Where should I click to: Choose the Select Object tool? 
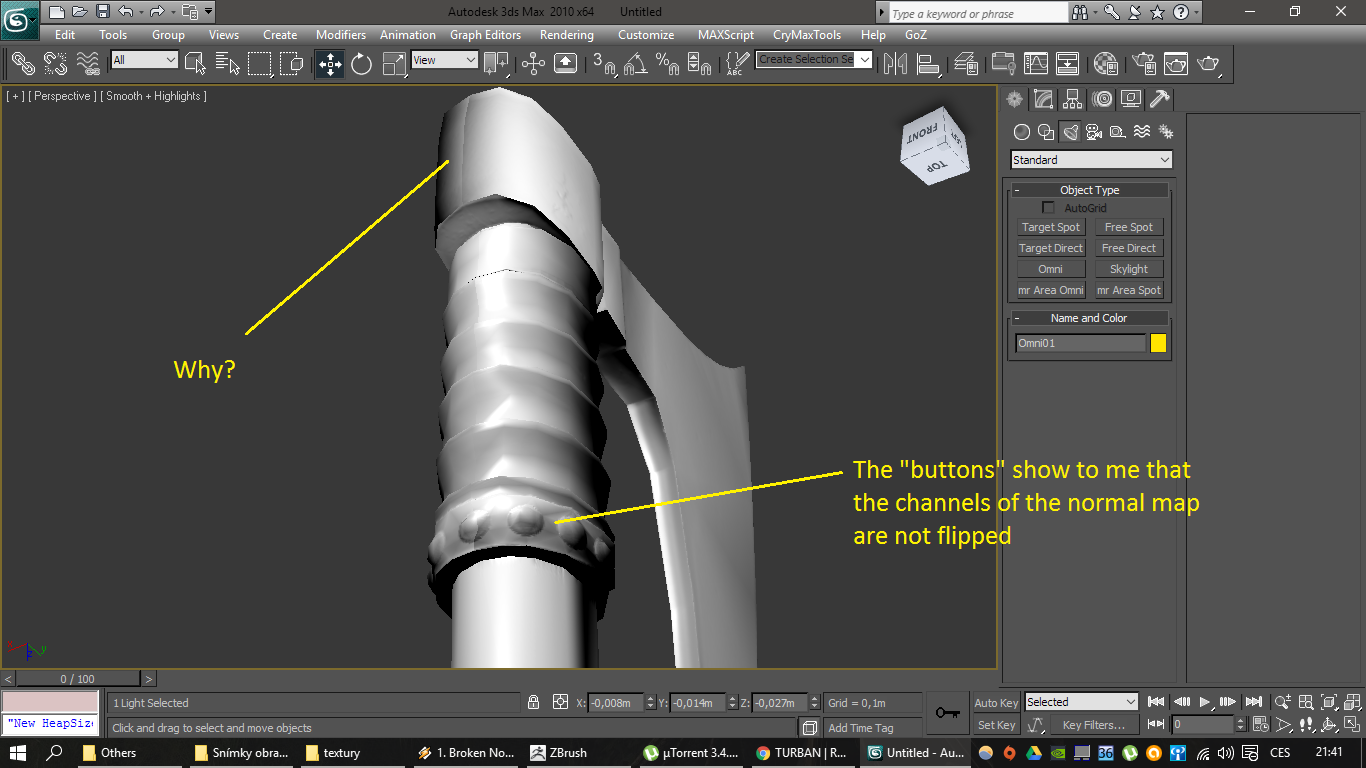[x=195, y=64]
